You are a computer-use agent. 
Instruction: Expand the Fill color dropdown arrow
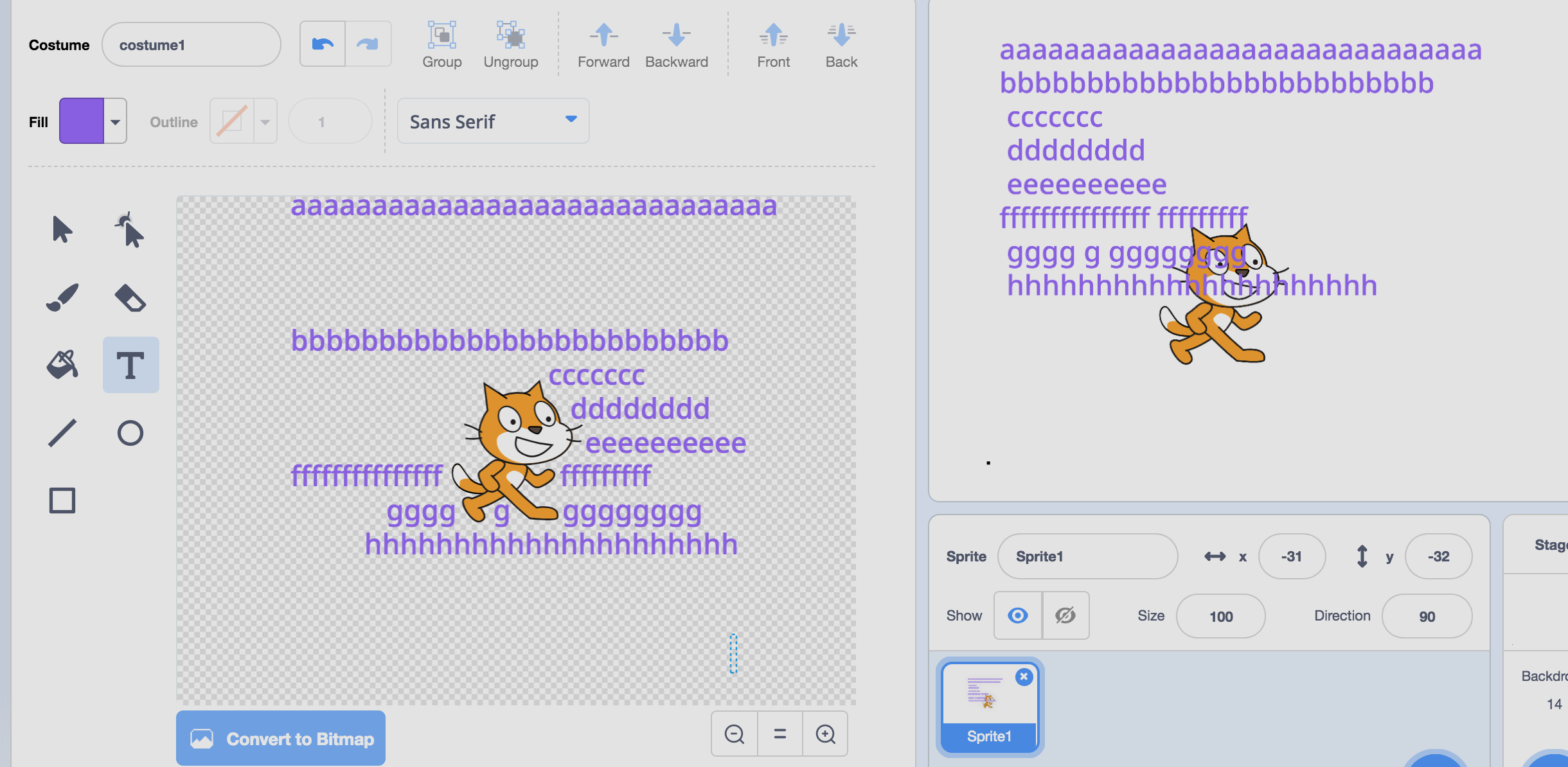click(x=114, y=121)
